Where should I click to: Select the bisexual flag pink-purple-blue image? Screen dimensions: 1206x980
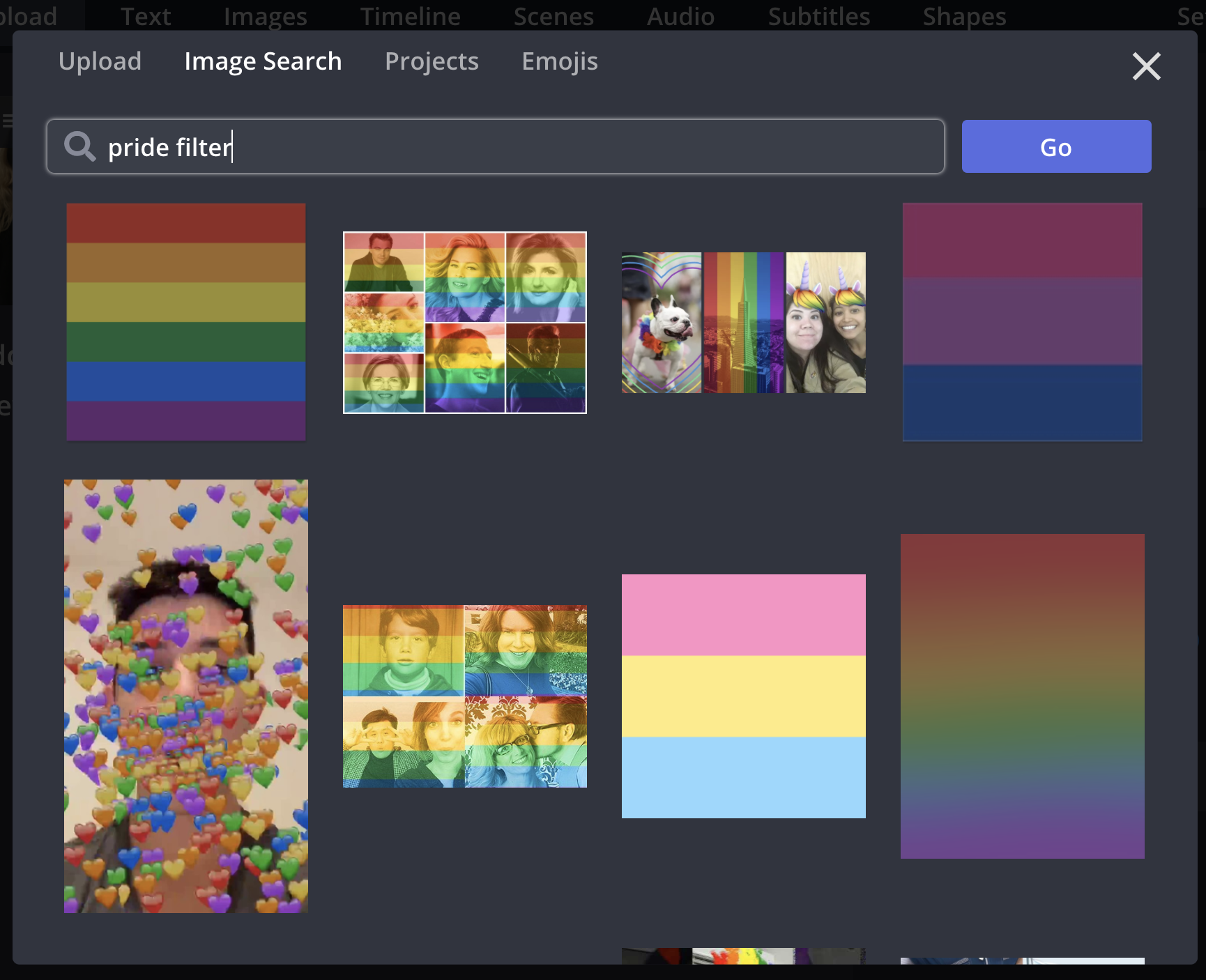pos(1022,322)
